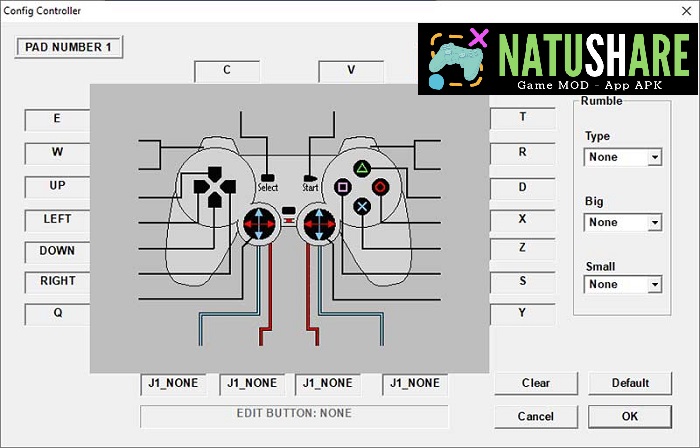700x448 pixels.
Task: Click the red circle button icon
Action: click(x=380, y=187)
